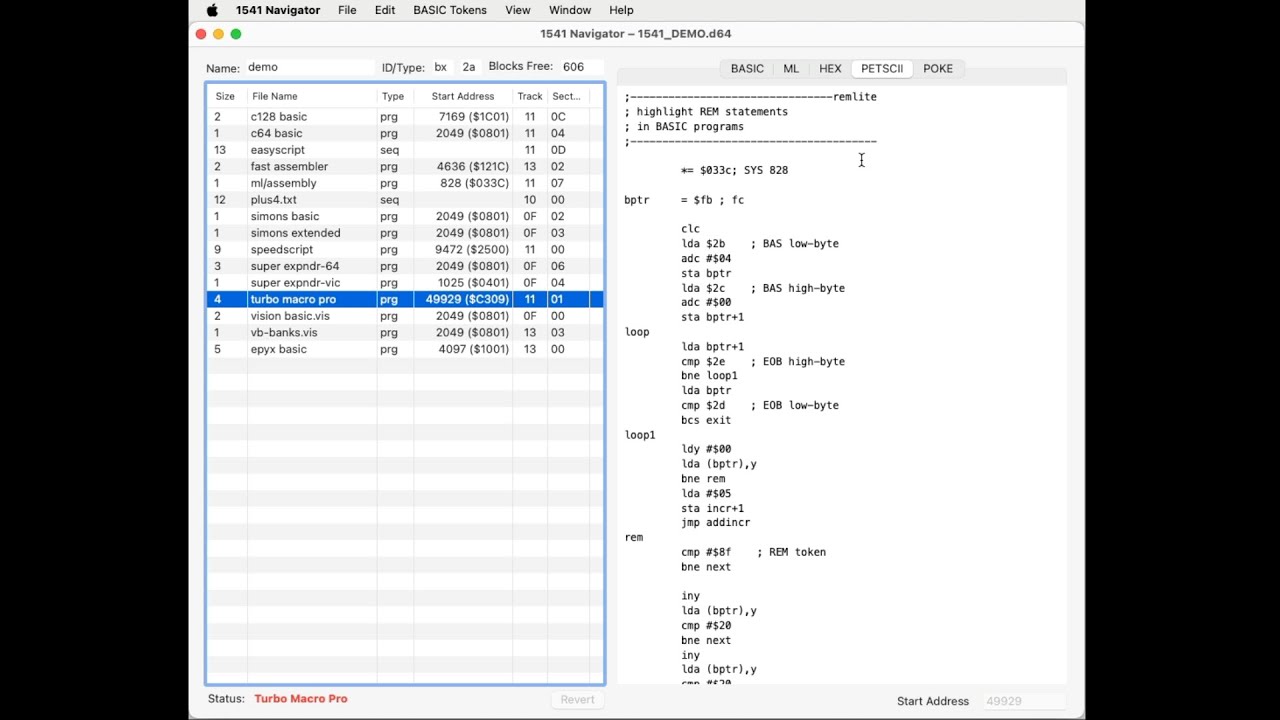Select the 'c128 basic' file row
The height and width of the screenshot is (720, 1280).
(405, 117)
